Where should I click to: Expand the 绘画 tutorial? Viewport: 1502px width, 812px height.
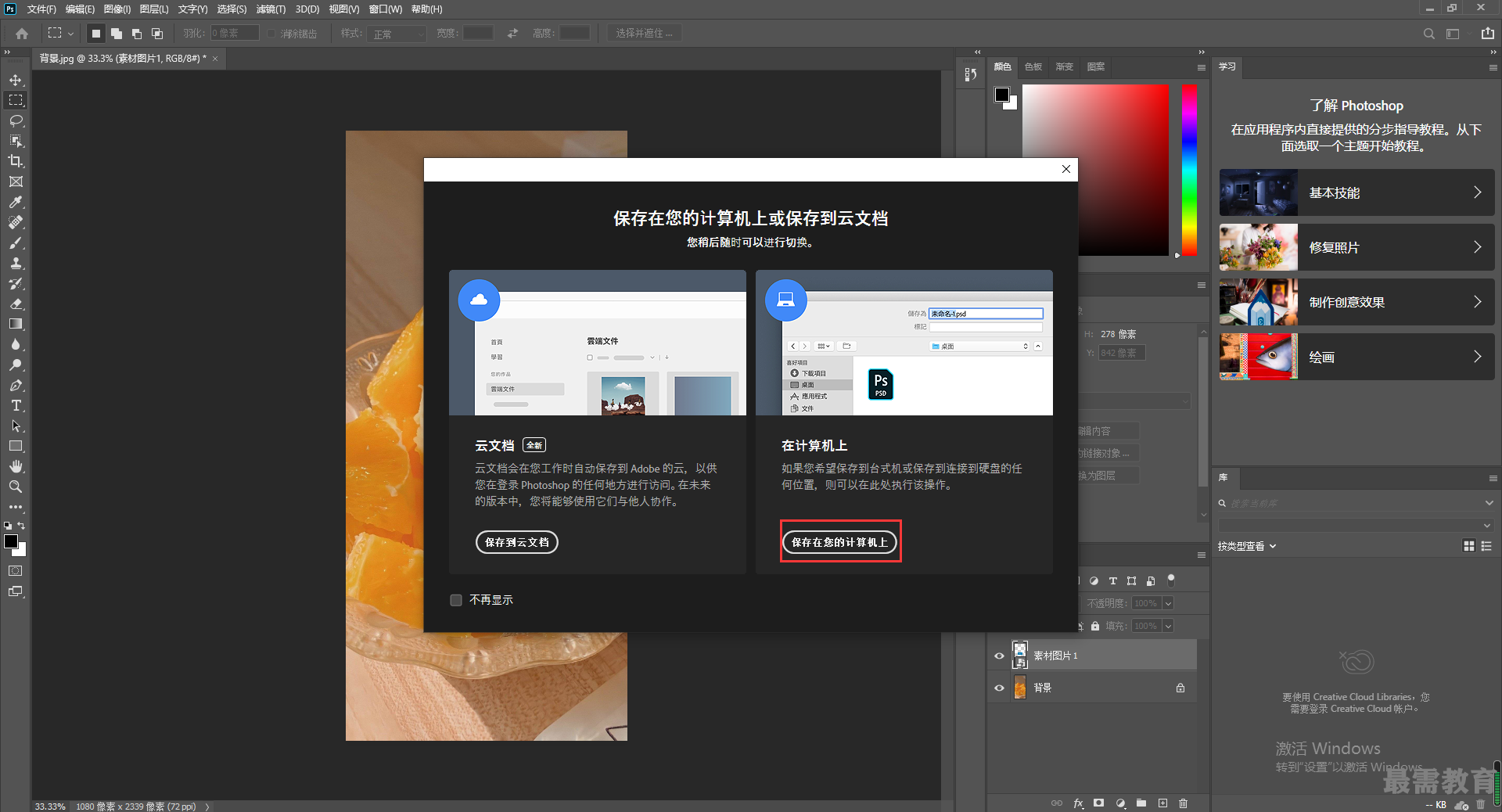tap(1356, 357)
